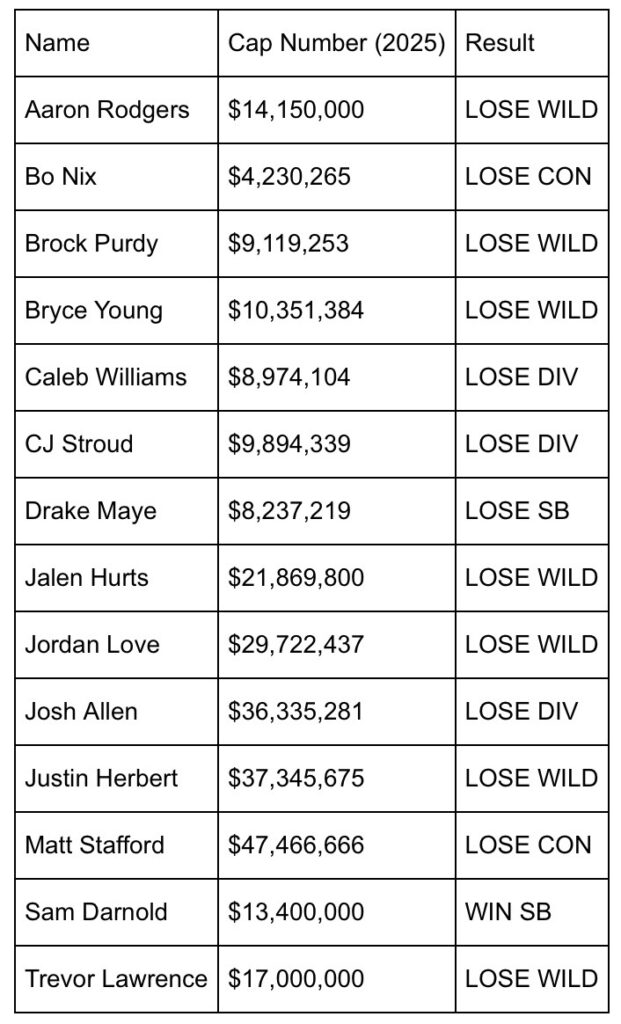
Task: Click the Cap Number (2025) header cell
Action: pyautogui.click(x=336, y=43)
